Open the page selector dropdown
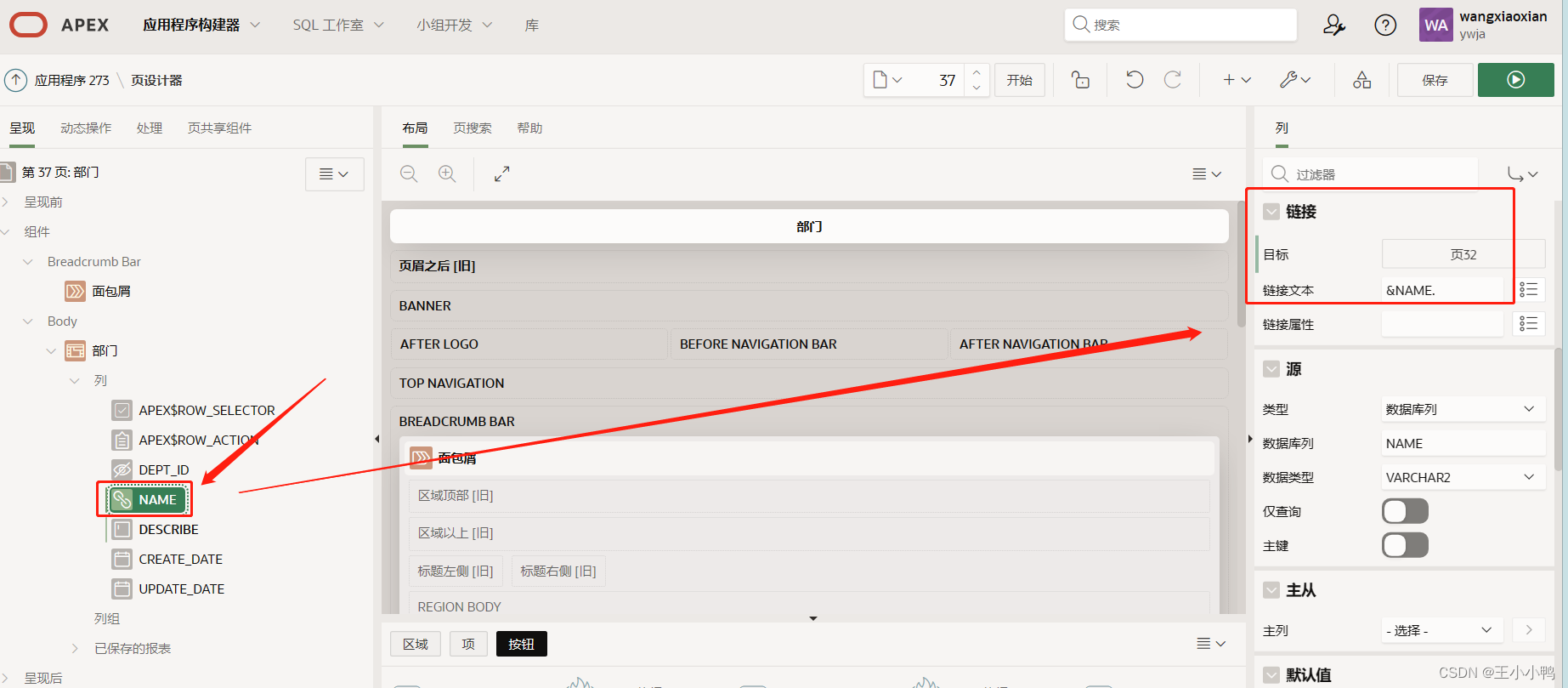 coord(887,80)
